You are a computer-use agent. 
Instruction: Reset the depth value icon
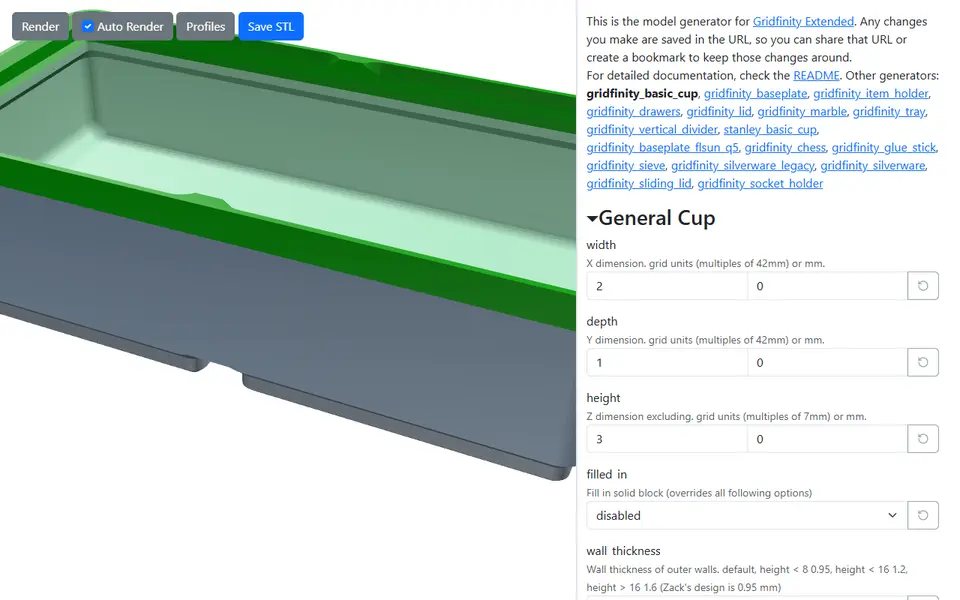923,362
